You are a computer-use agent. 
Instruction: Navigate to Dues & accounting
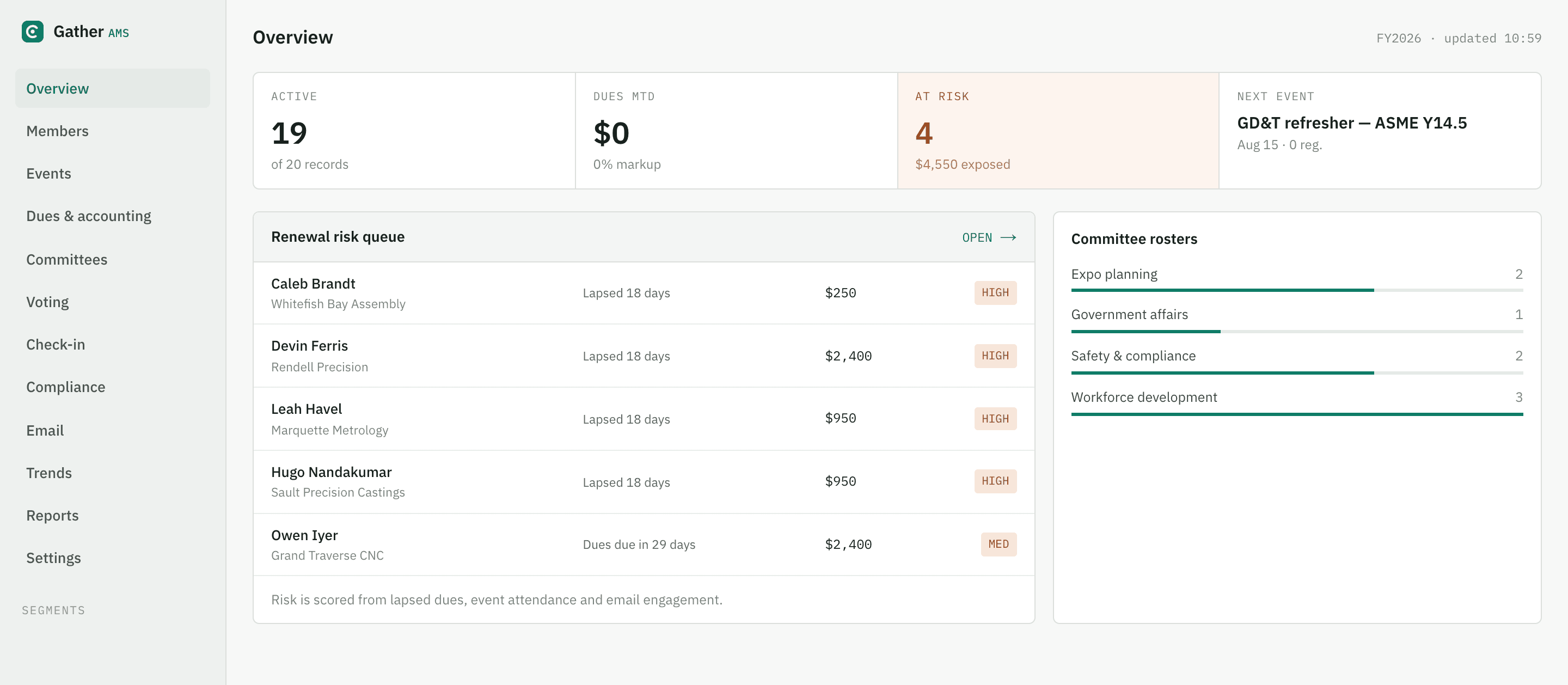(113, 216)
